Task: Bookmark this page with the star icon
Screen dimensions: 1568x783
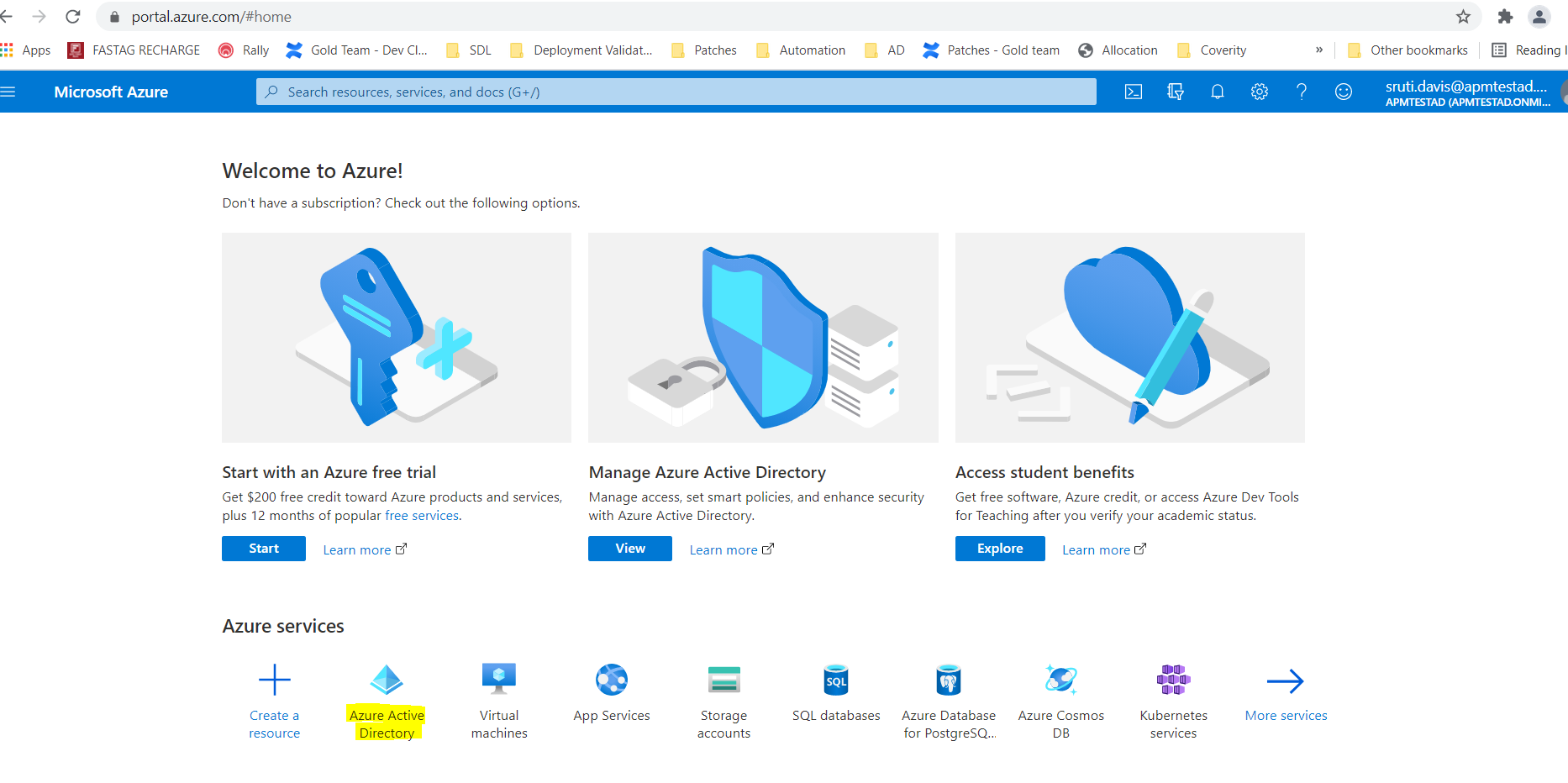Action: pos(1463,17)
